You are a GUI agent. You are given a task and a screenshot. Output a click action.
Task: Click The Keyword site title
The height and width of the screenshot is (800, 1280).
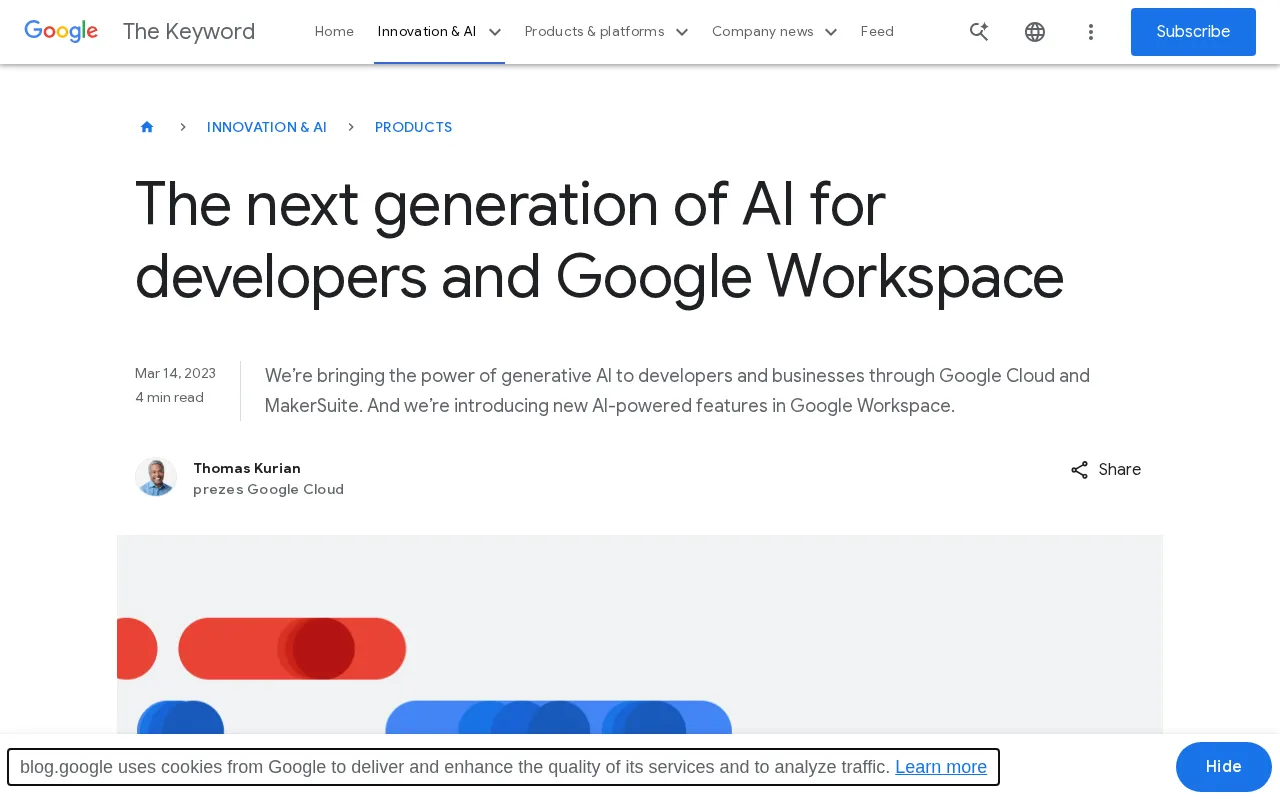click(x=189, y=31)
